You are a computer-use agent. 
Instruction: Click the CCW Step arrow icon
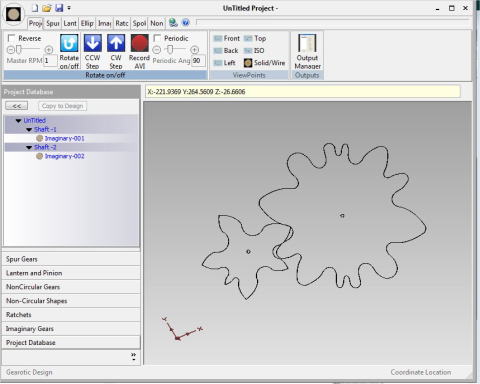93,43
